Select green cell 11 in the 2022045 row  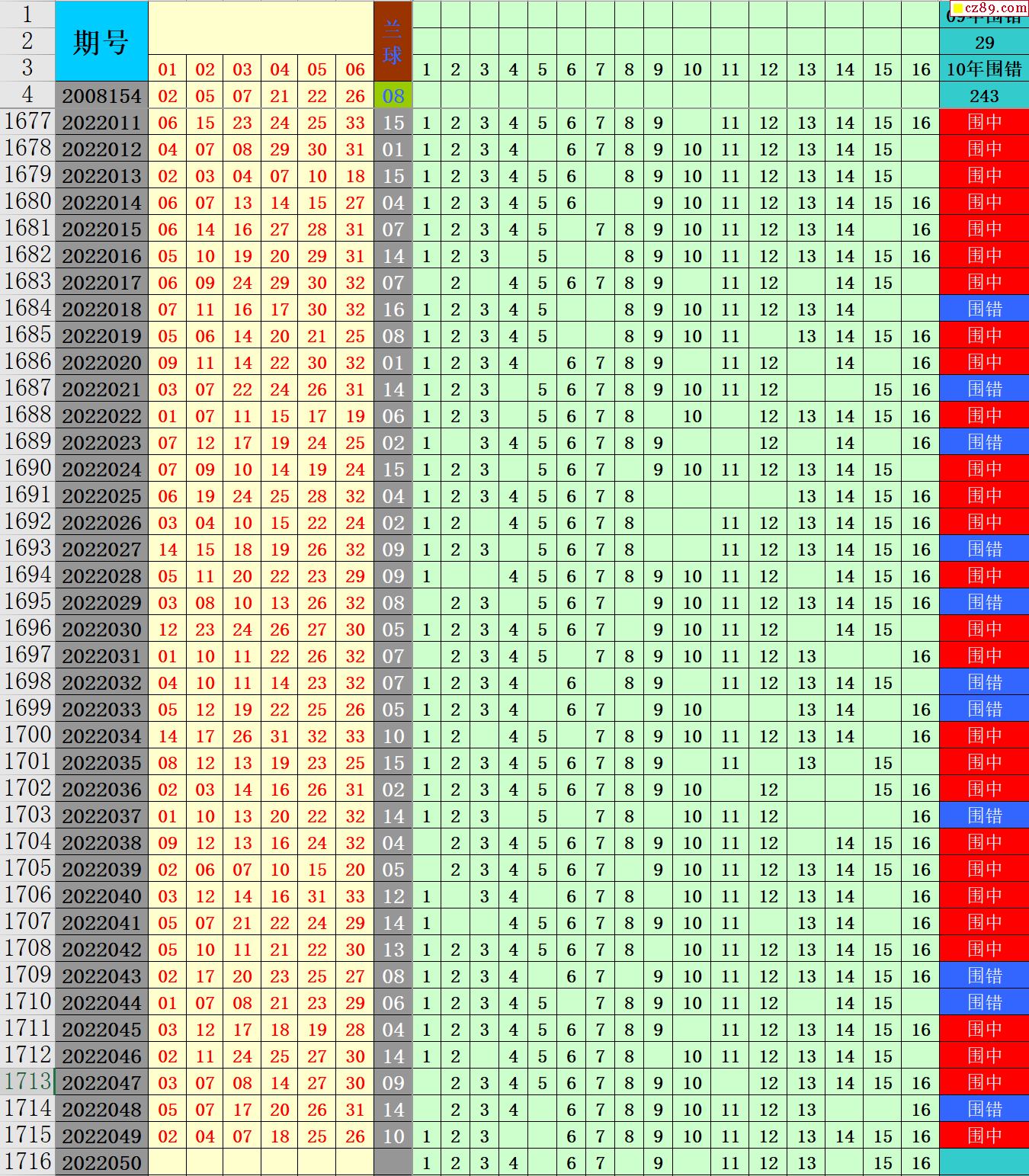coord(730,1030)
